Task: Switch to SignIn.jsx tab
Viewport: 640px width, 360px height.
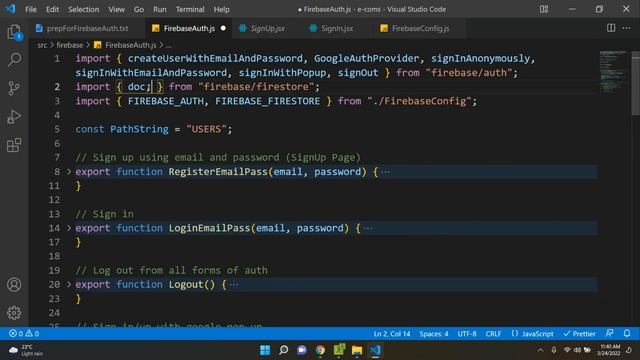Action: coord(337,28)
